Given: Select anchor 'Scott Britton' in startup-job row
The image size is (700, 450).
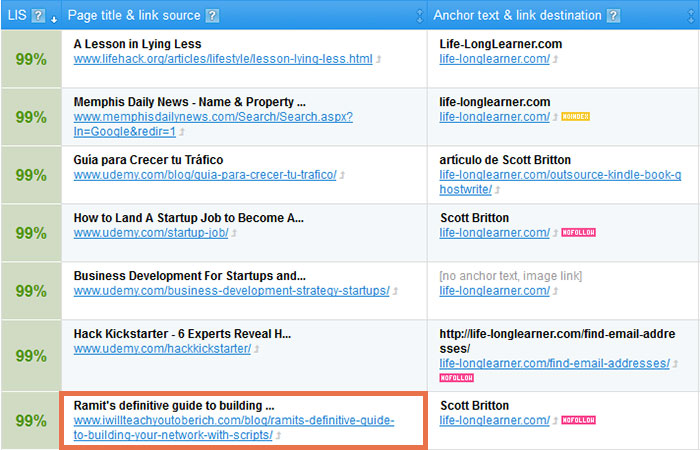Looking at the screenshot, I should tap(475, 218).
